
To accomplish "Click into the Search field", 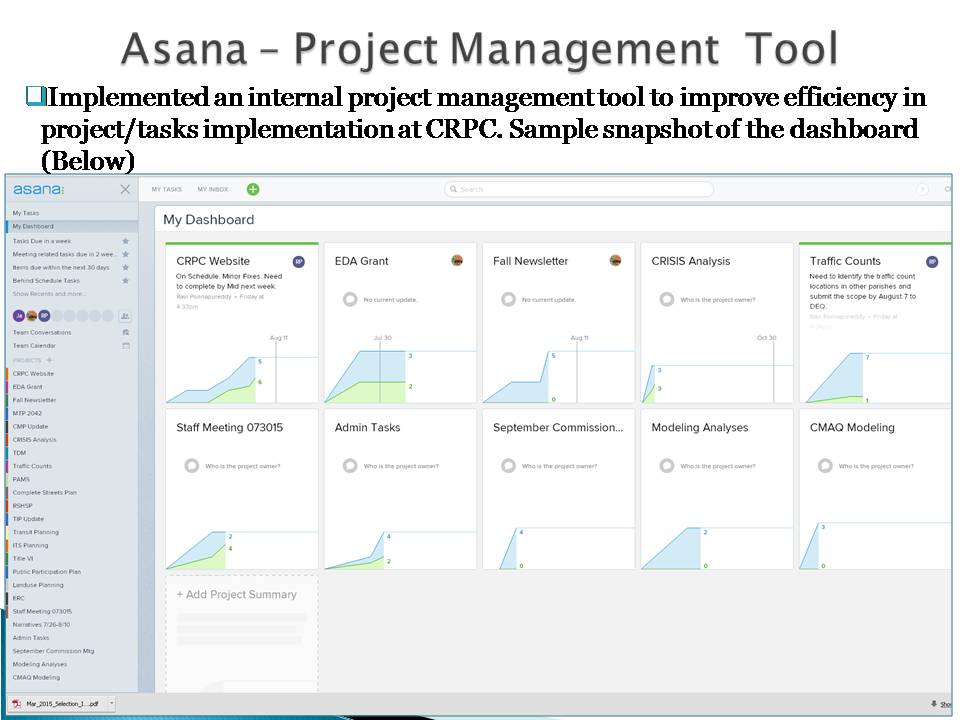I will 579,189.
